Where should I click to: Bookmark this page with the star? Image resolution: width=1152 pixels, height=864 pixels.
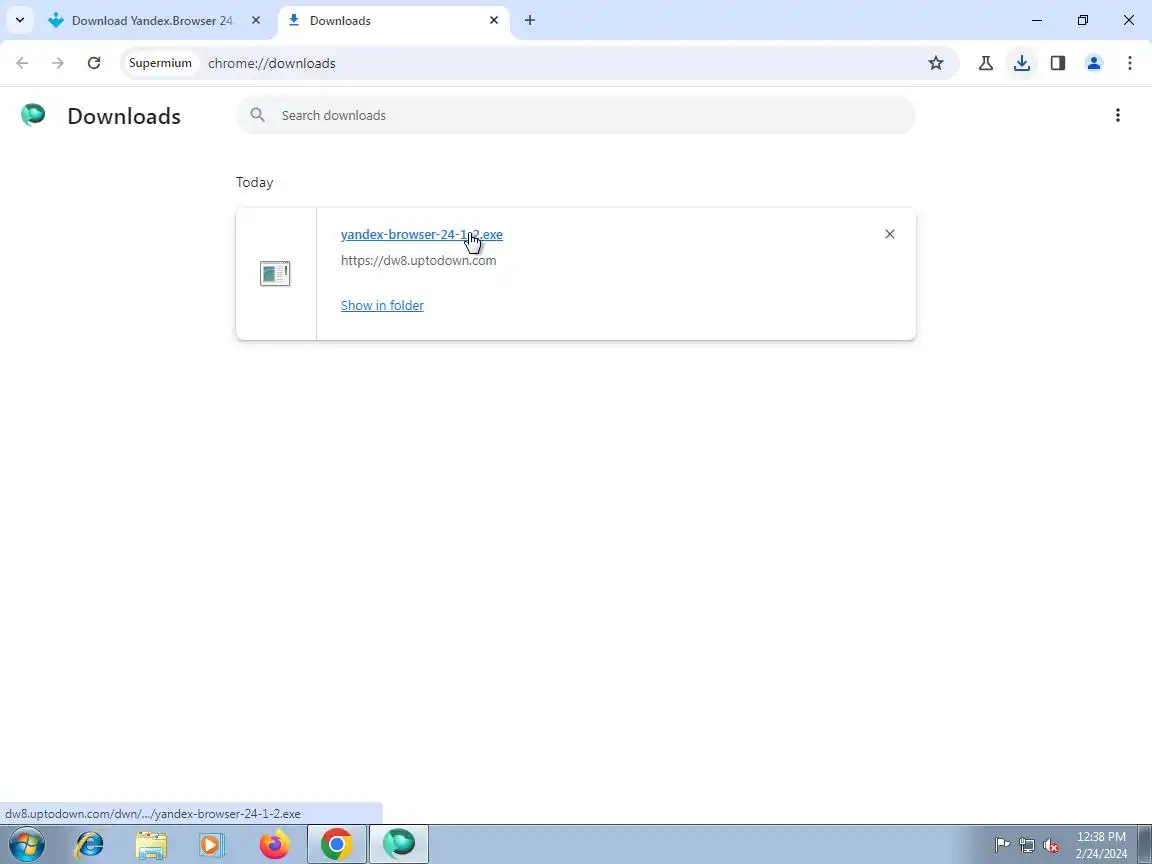935,63
